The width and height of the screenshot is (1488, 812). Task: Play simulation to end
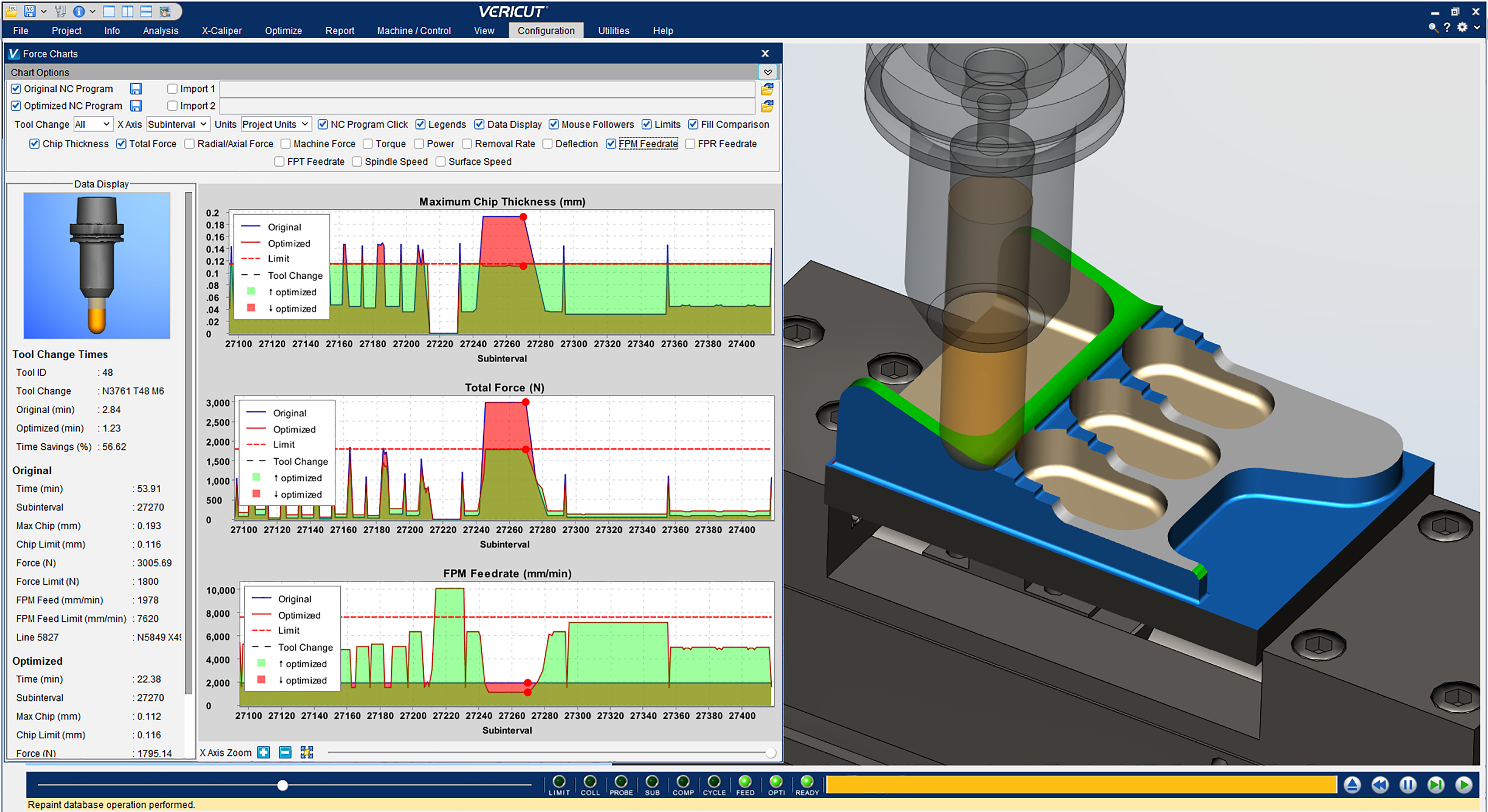[x=1464, y=784]
